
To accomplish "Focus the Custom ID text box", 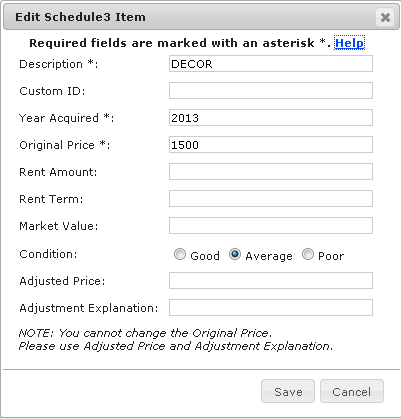I will pos(271,91).
